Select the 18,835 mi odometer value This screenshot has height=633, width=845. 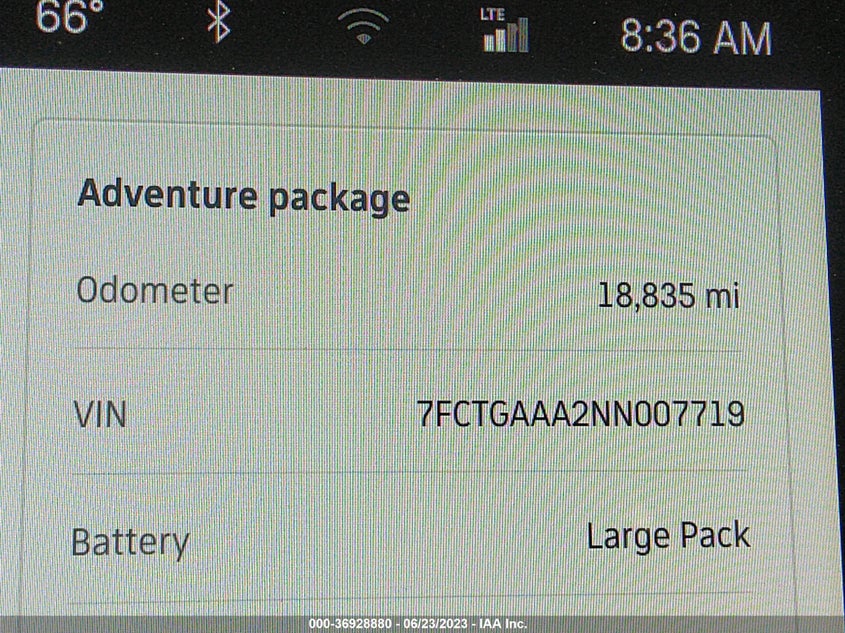pos(668,296)
